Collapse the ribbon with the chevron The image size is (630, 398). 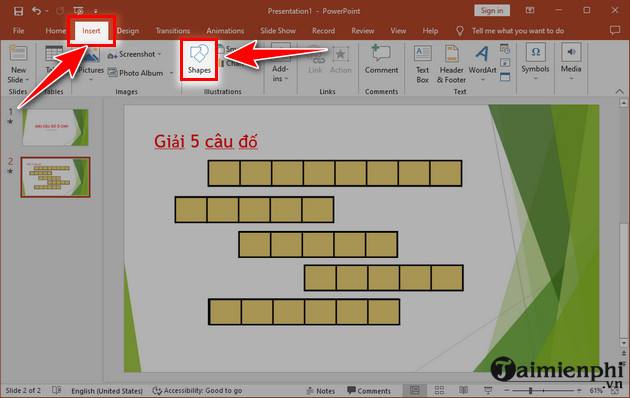click(620, 92)
